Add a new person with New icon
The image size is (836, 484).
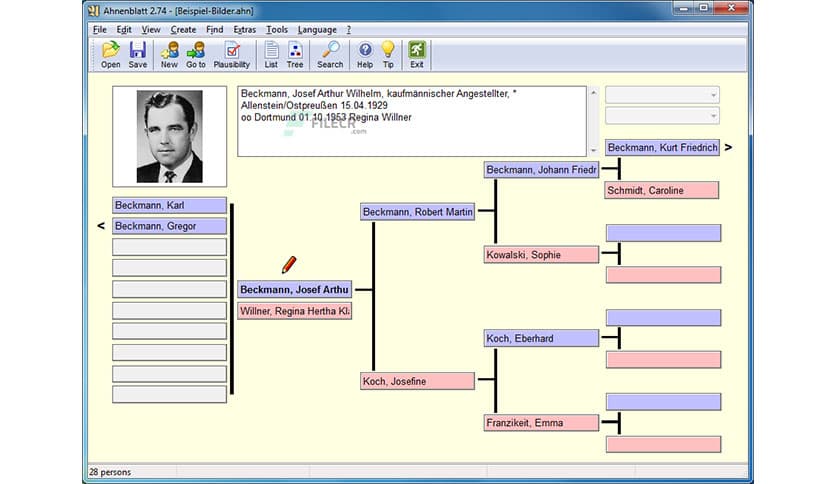click(x=169, y=54)
